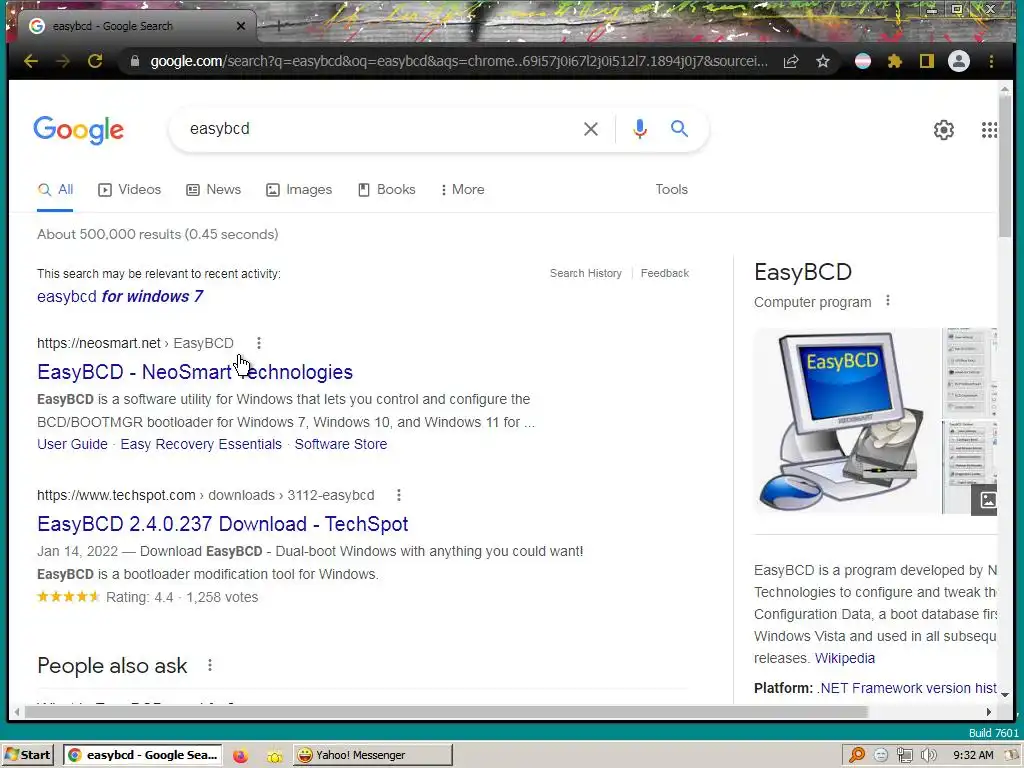View more images via image icon
Image resolution: width=1024 pixels, height=768 pixels.
click(984, 500)
